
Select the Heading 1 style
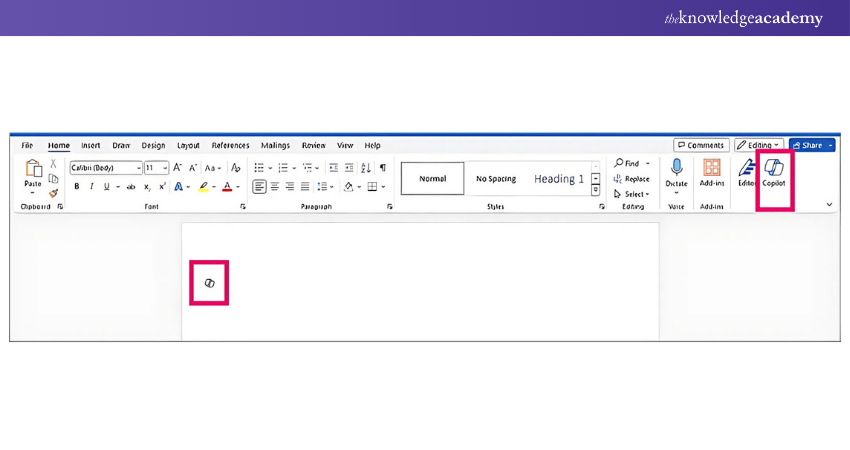(x=558, y=179)
